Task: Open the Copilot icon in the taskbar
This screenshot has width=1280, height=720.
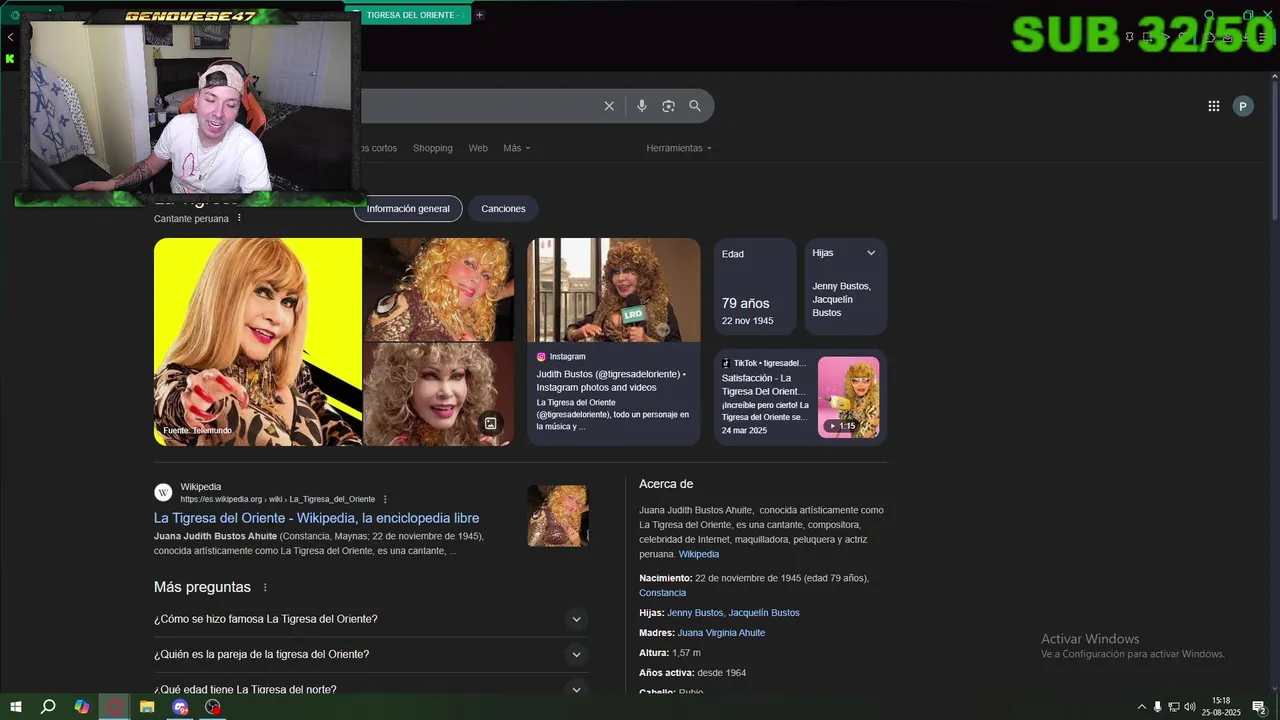Action: 82,707
